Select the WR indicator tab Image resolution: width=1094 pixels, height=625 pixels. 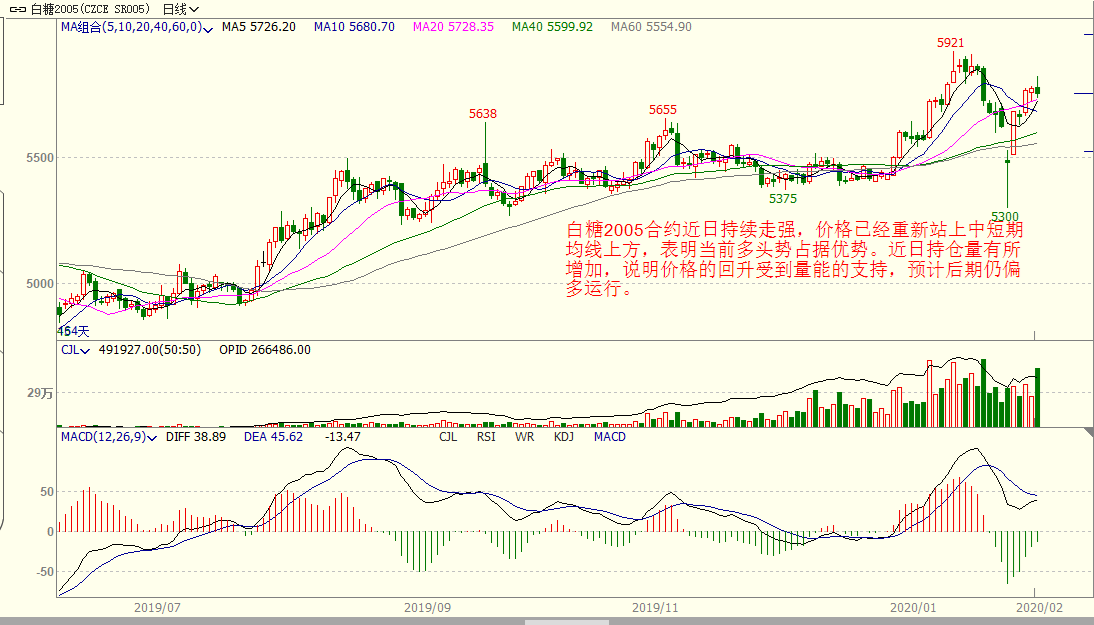[524, 437]
